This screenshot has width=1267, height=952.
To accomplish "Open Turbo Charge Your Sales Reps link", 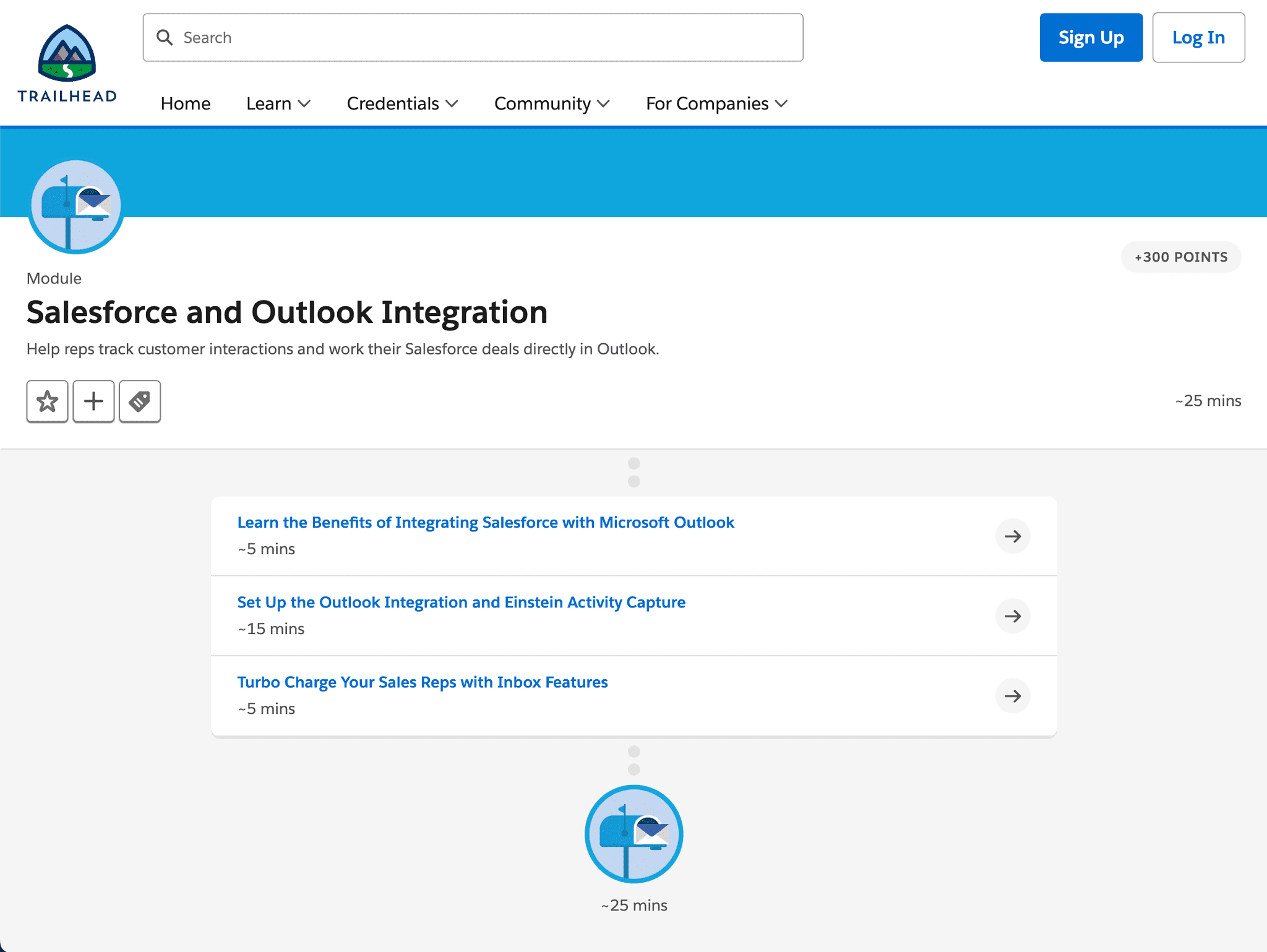I will click(423, 682).
